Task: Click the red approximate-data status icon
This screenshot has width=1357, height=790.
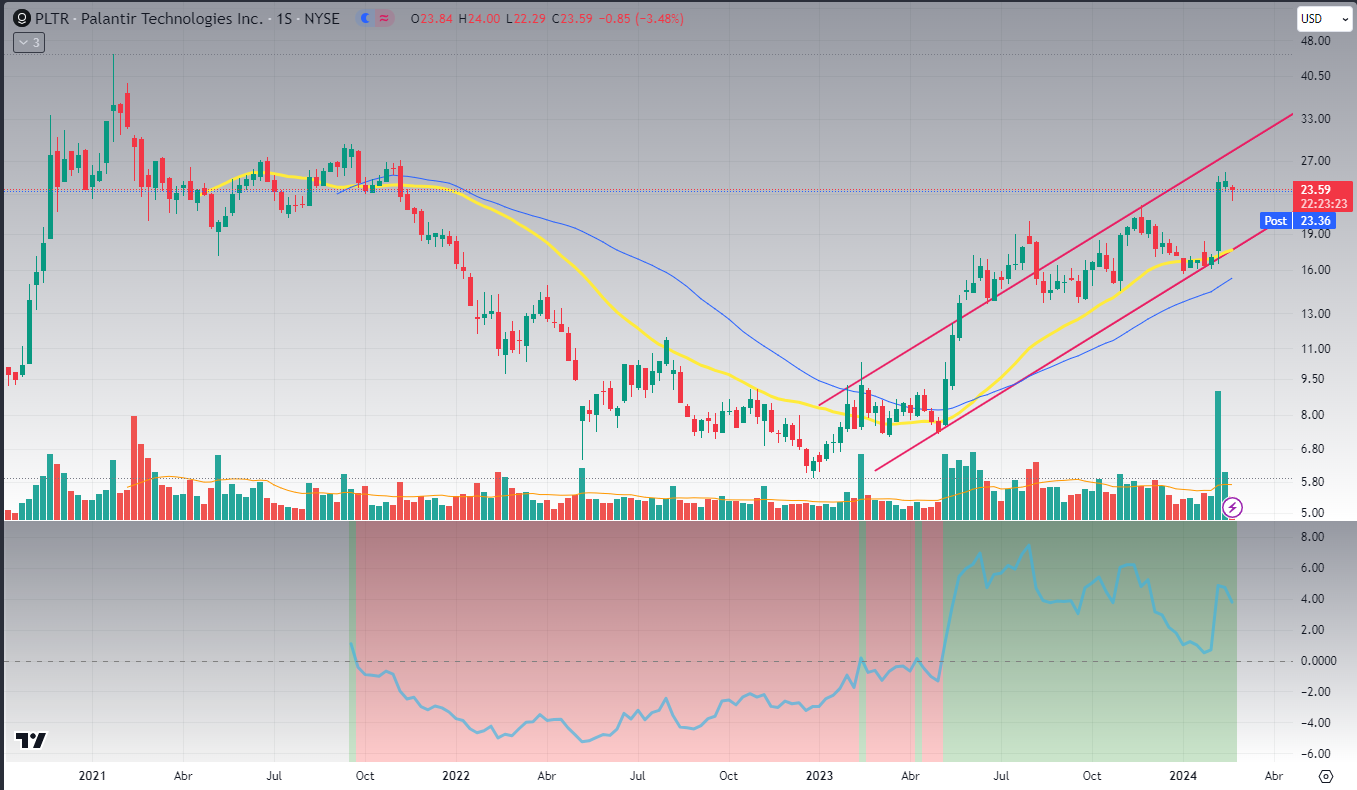Action: click(x=385, y=19)
